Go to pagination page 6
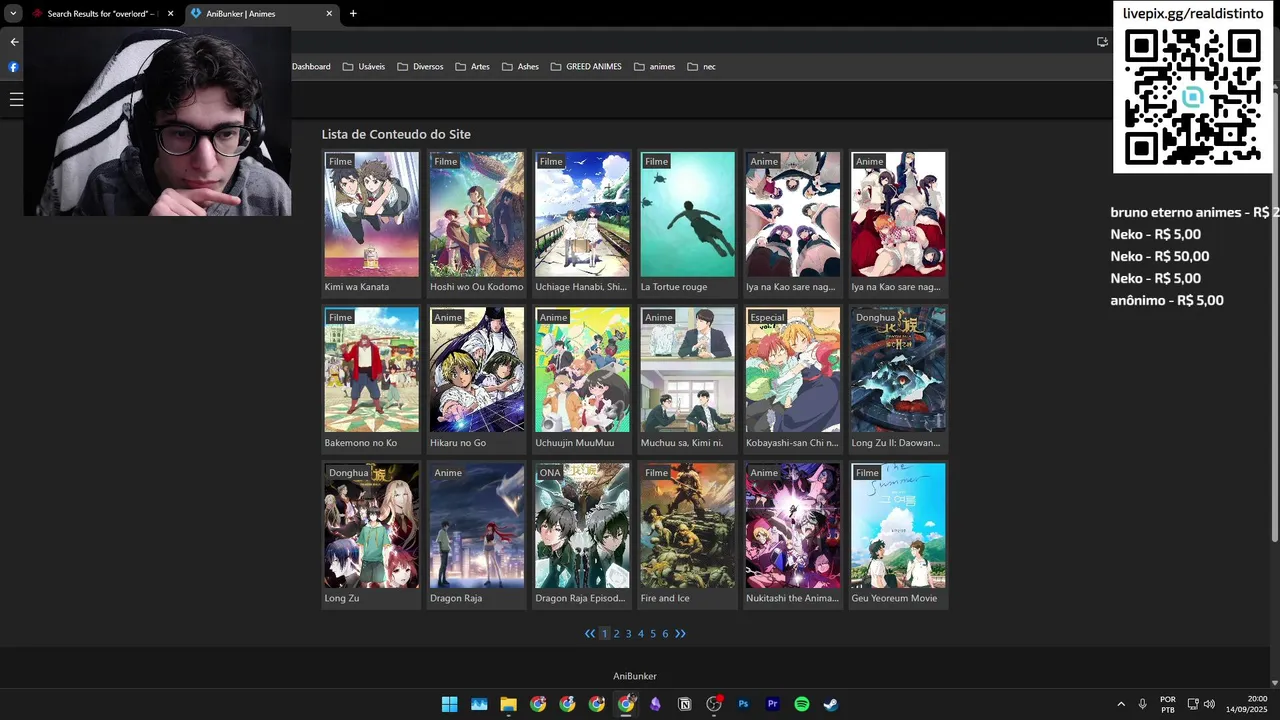1280x720 pixels. pyautogui.click(x=665, y=634)
